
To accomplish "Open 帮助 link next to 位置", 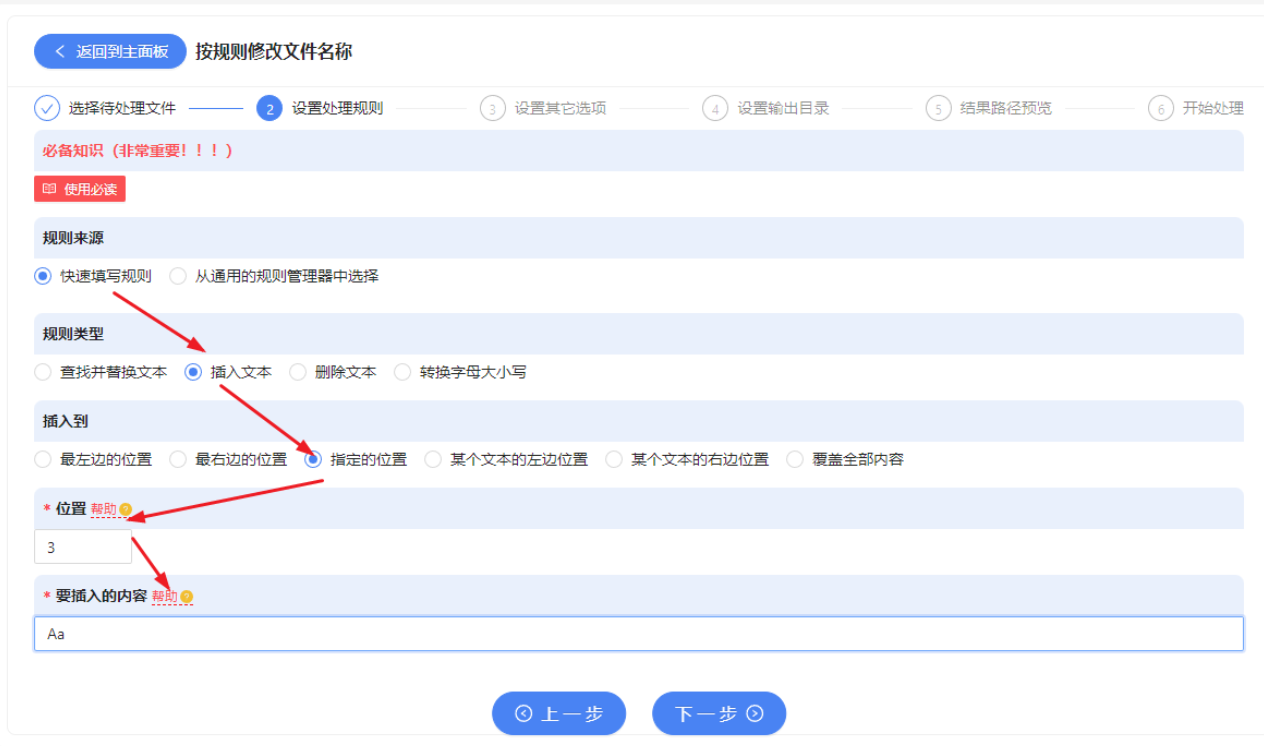I will [x=103, y=509].
